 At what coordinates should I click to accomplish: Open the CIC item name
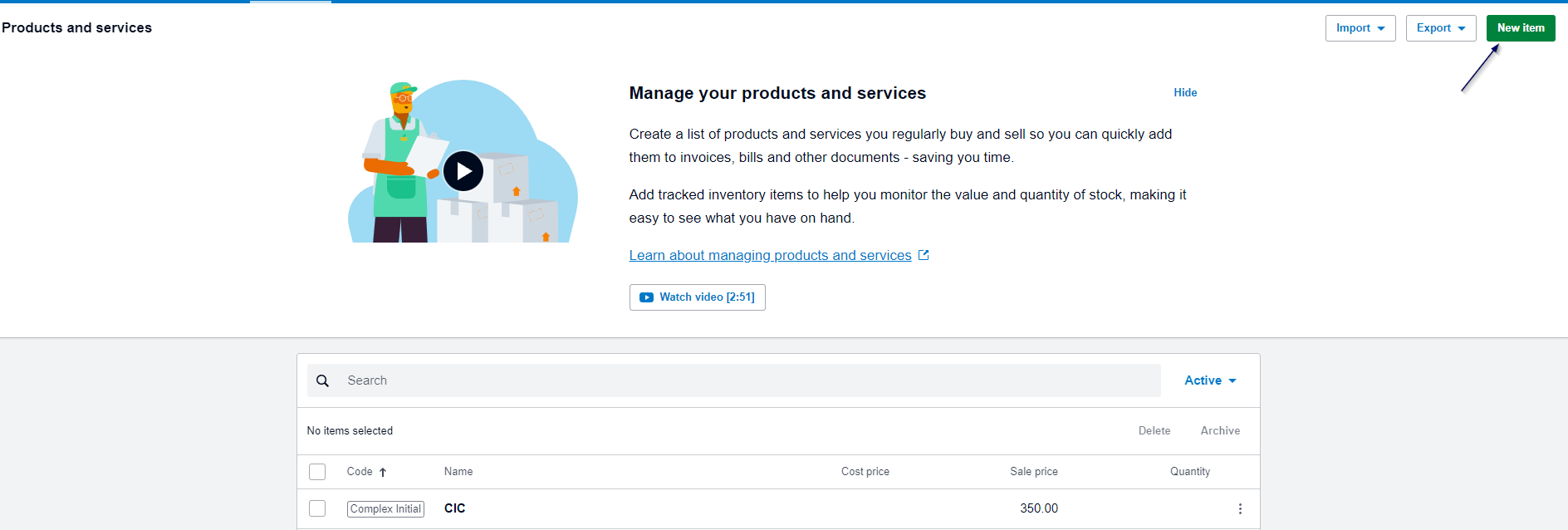pyautogui.click(x=454, y=508)
